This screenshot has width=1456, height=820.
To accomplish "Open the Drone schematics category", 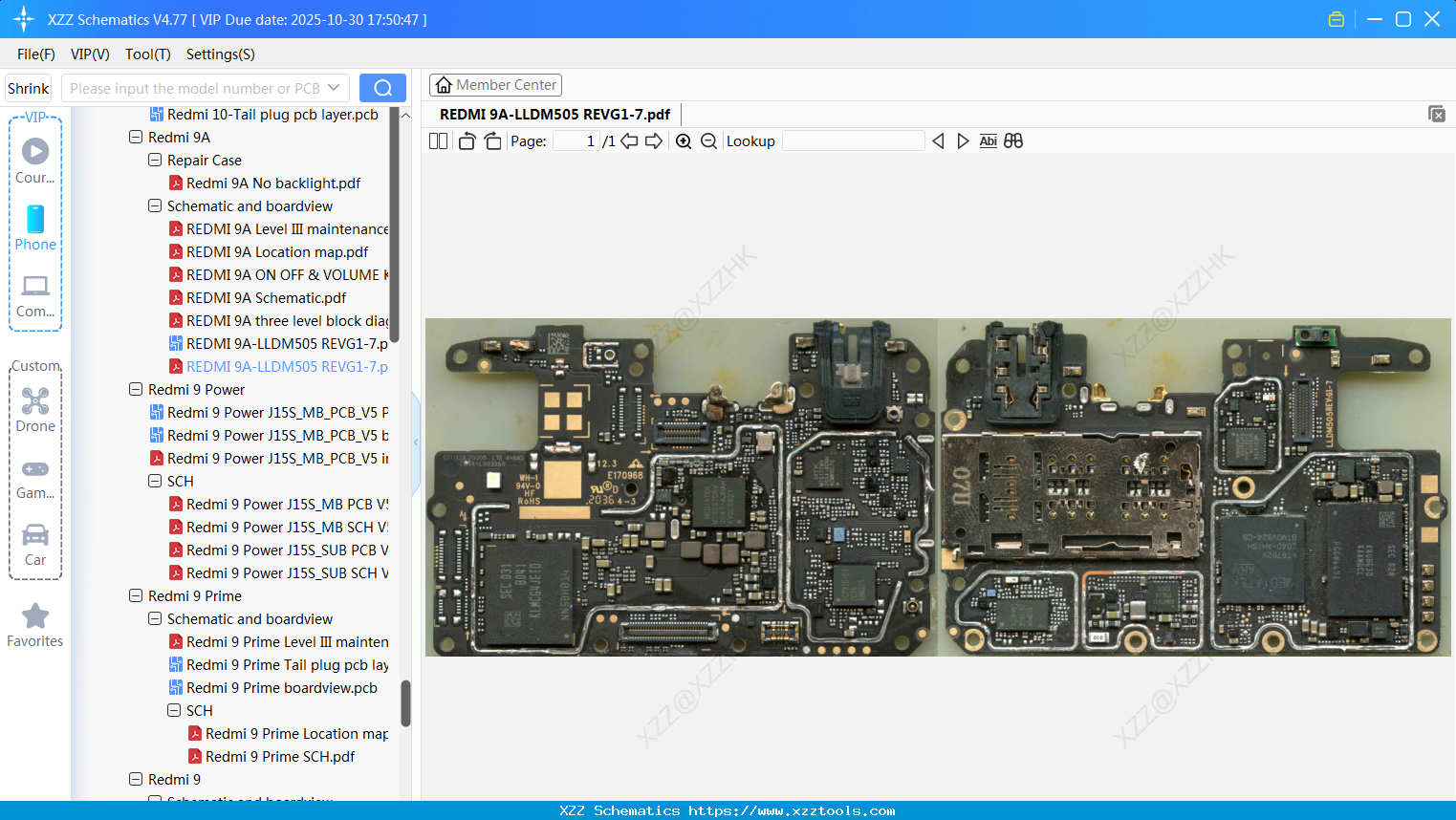I will tap(35, 406).
